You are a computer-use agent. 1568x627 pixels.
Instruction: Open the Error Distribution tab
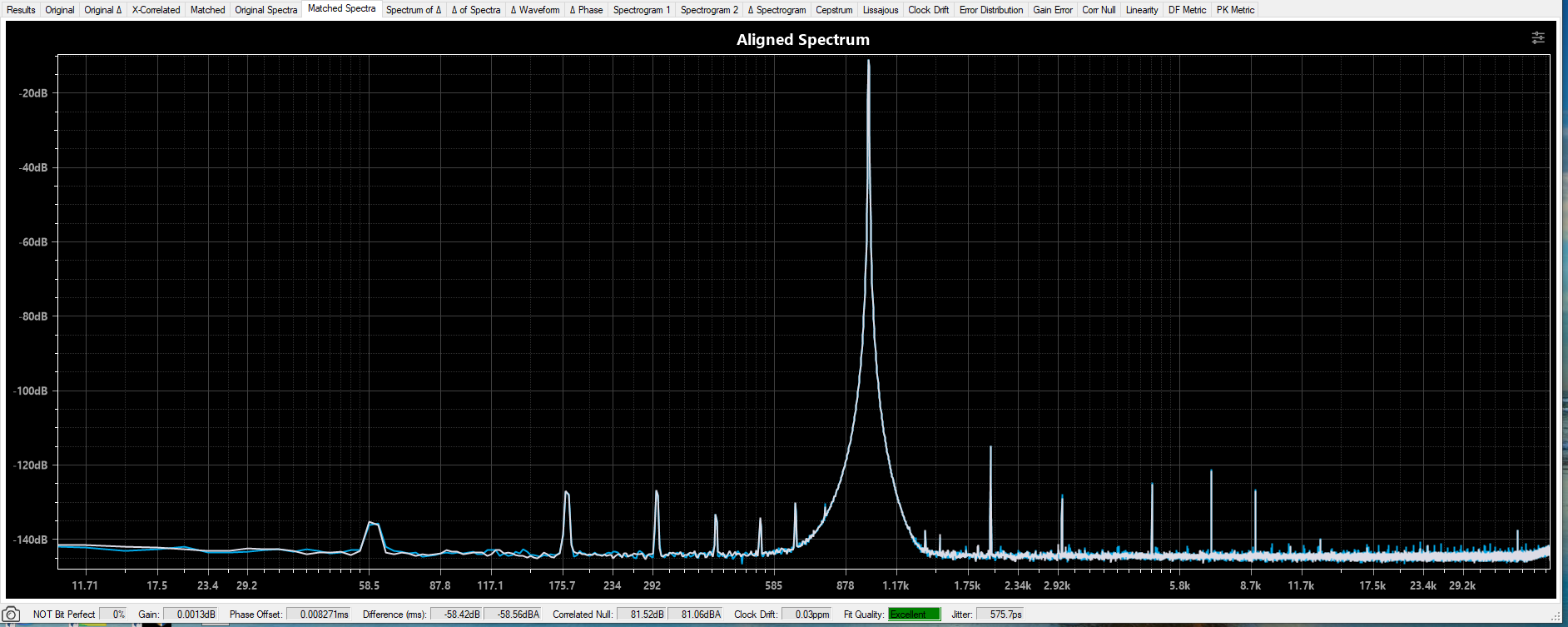(x=991, y=10)
